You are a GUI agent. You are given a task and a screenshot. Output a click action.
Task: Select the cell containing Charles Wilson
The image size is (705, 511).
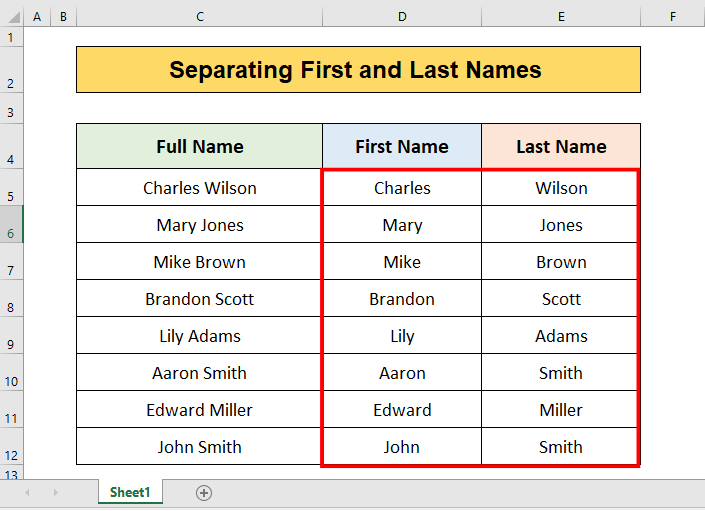pyautogui.click(x=200, y=188)
